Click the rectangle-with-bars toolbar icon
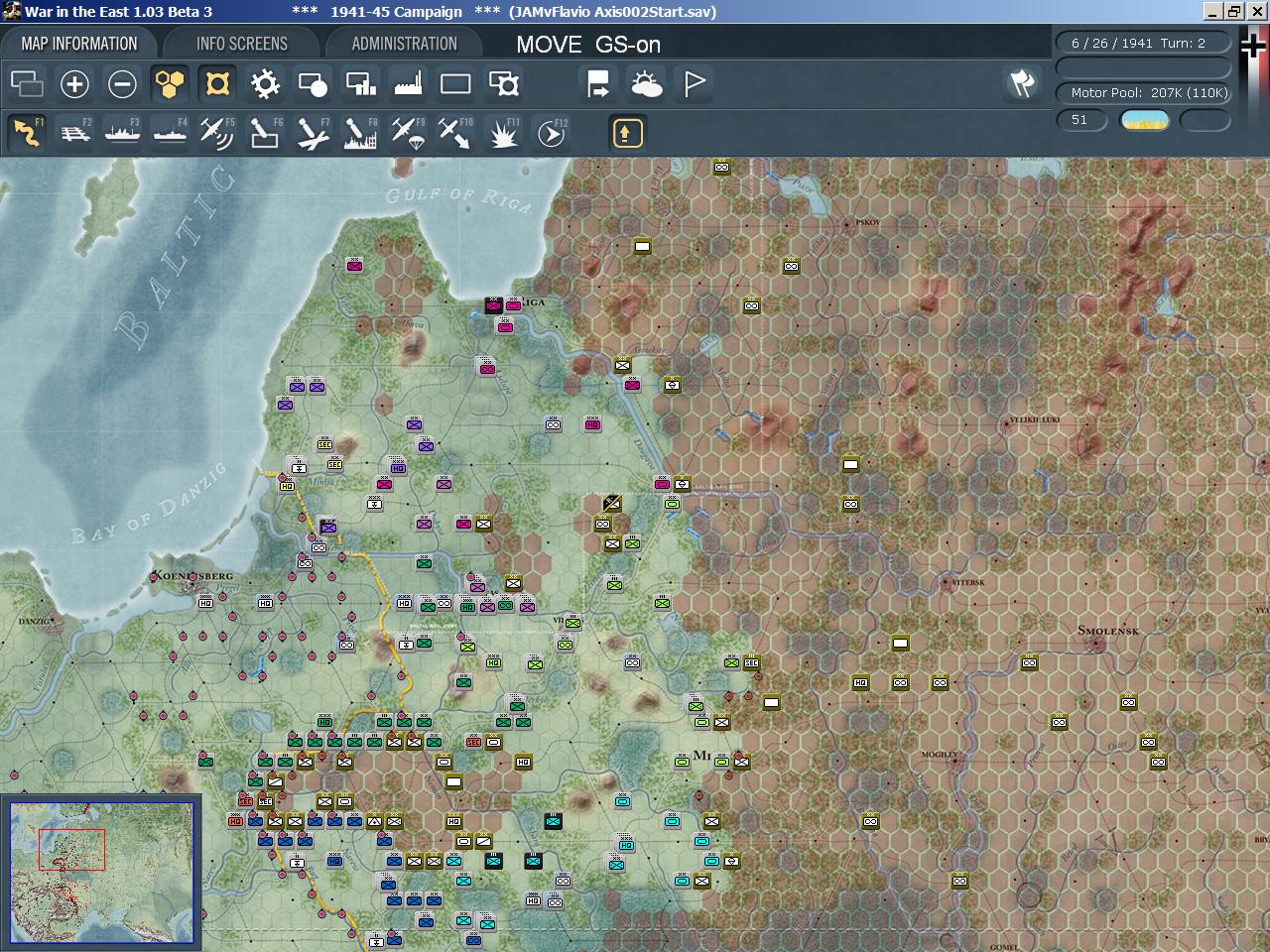Viewport: 1270px width, 952px height. pos(360,84)
